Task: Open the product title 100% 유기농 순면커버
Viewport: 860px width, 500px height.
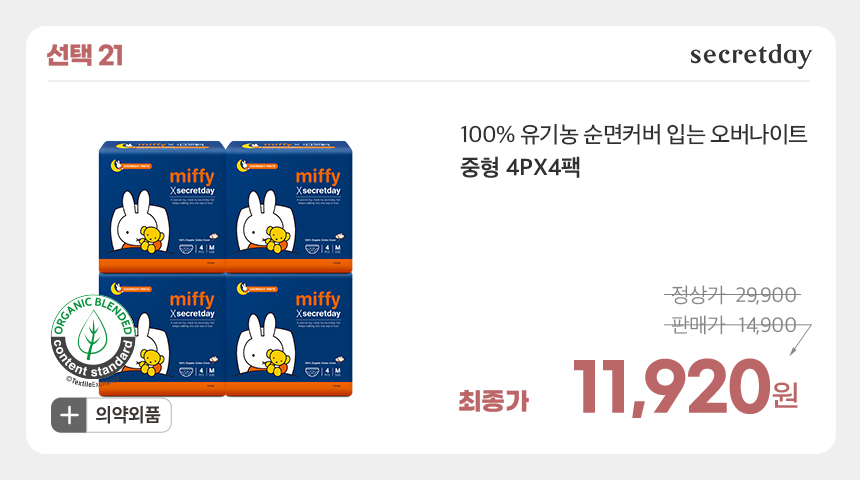Action: 633,134
